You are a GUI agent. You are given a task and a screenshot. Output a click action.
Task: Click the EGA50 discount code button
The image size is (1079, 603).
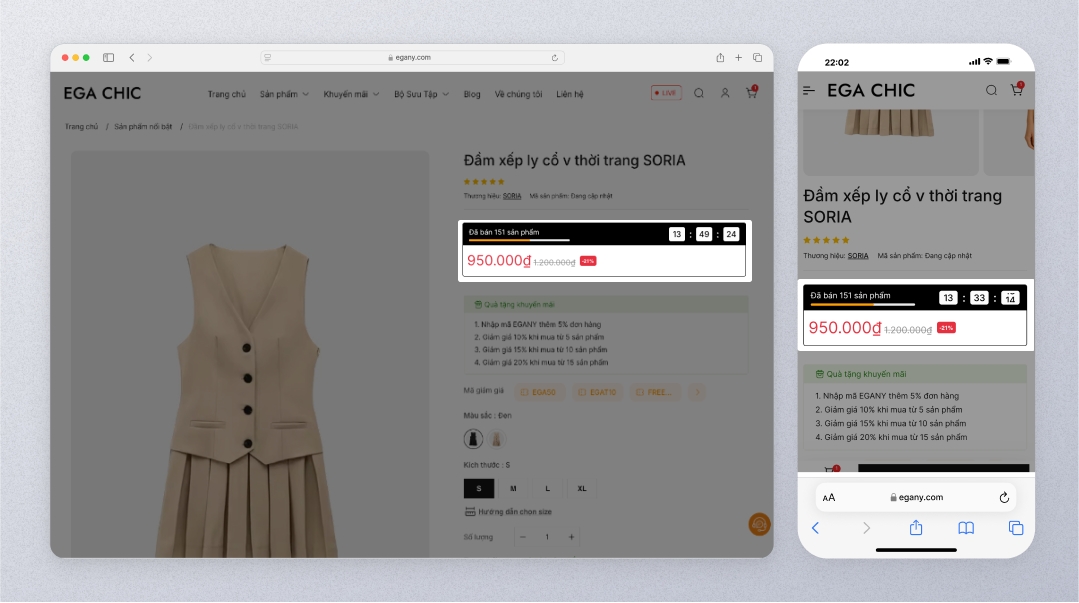pyautogui.click(x=538, y=392)
